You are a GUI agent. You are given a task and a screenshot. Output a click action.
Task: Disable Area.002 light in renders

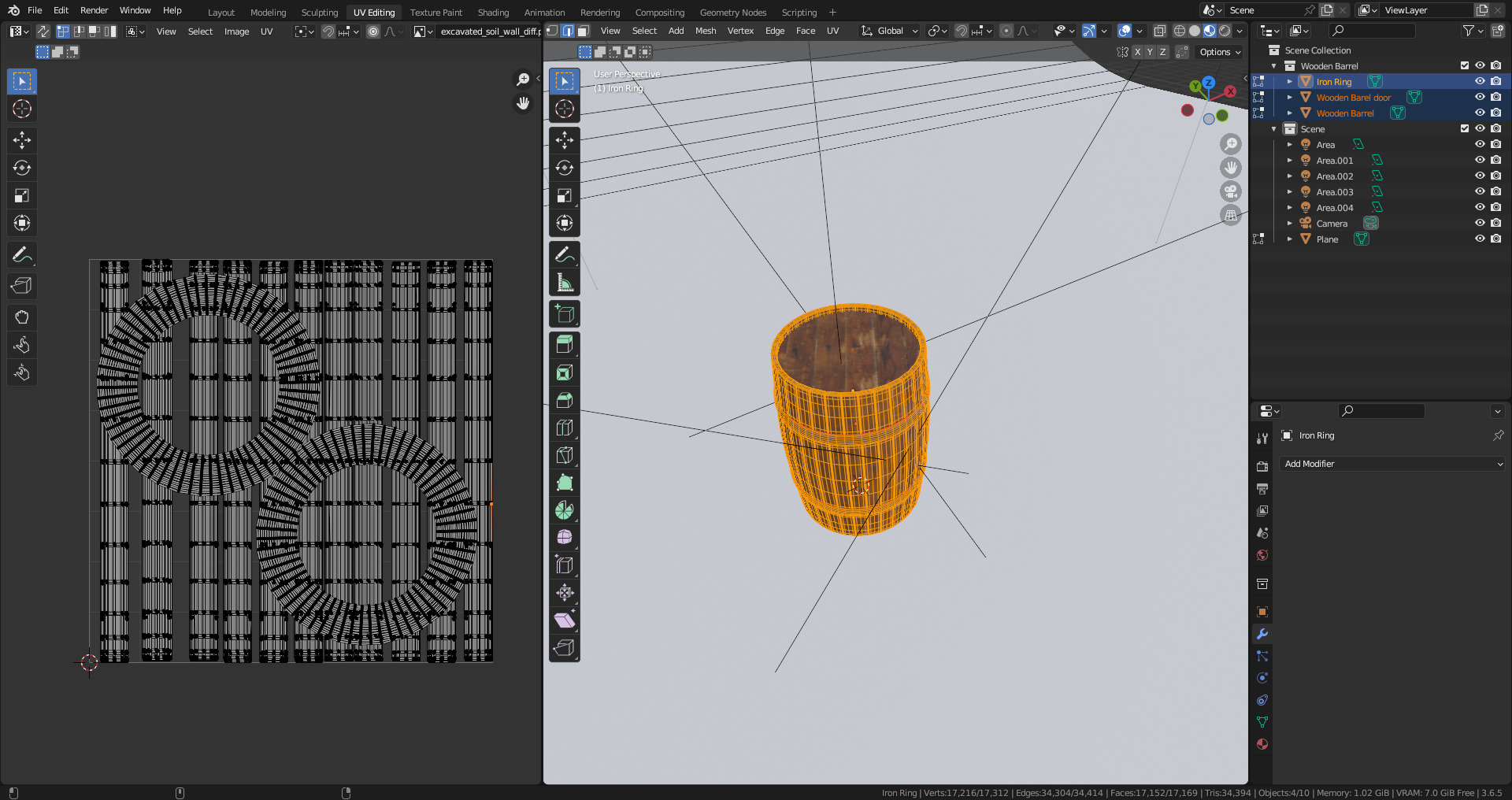tap(1495, 176)
